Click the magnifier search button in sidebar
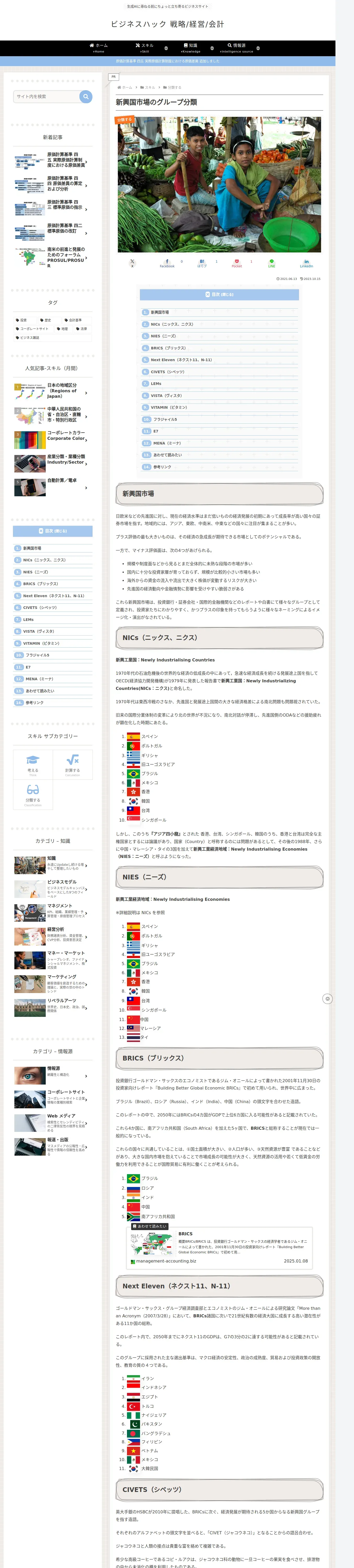This screenshot has height=1568, width=354. coord(86,96)
